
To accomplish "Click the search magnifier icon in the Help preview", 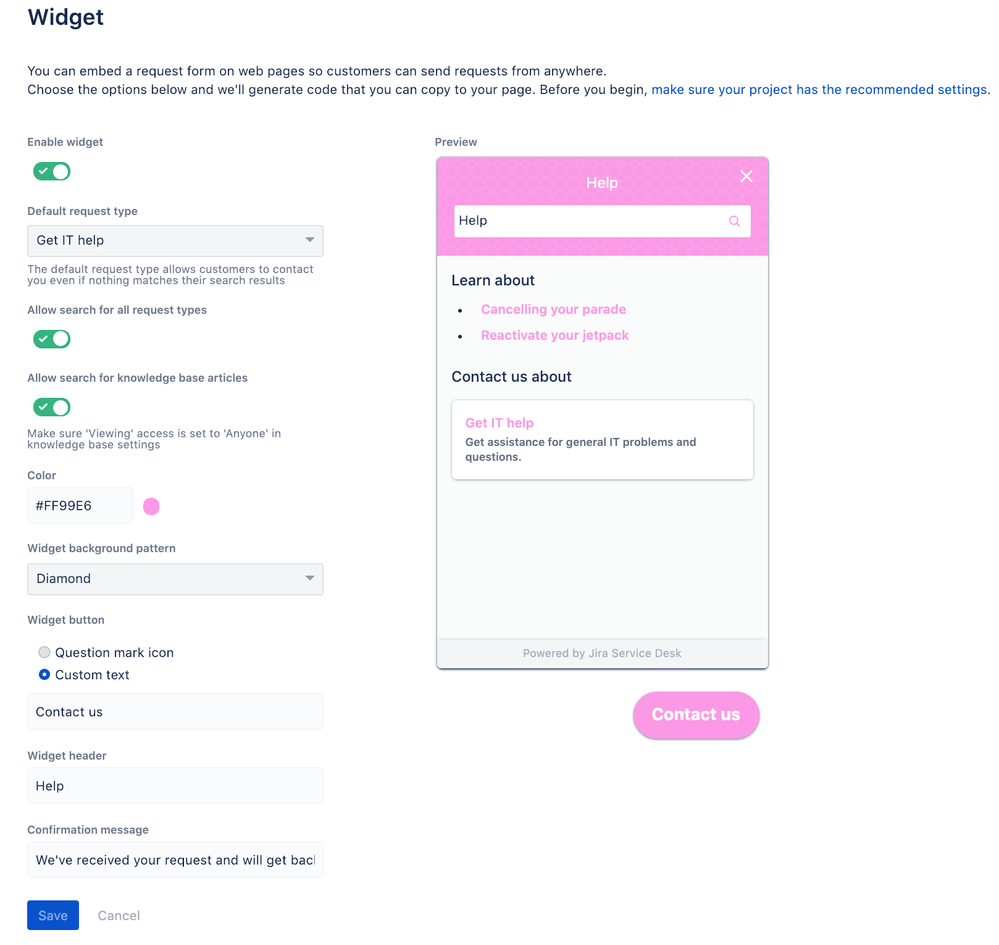I will coord(736,220).
